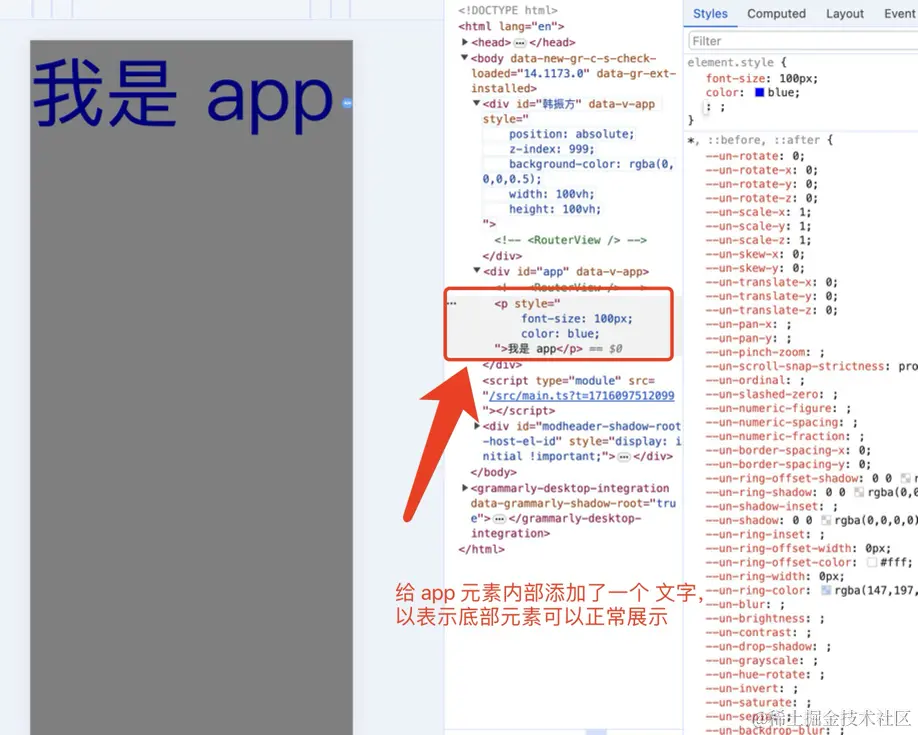Open the actions dots beside selected p element
The width and height of the screenshot is (918, 735).
(451, 303)
